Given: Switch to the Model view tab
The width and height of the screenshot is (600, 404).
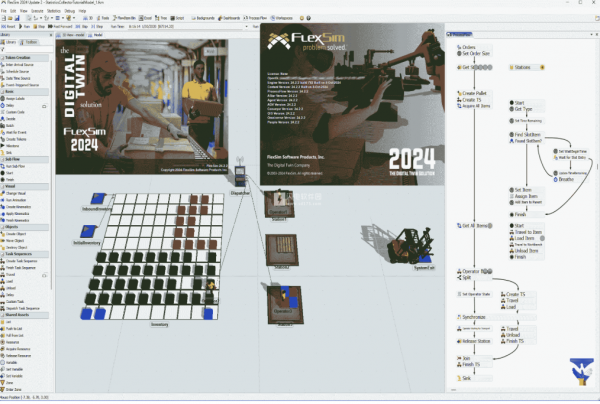Looking at the screenshot, I should point(96,35).
